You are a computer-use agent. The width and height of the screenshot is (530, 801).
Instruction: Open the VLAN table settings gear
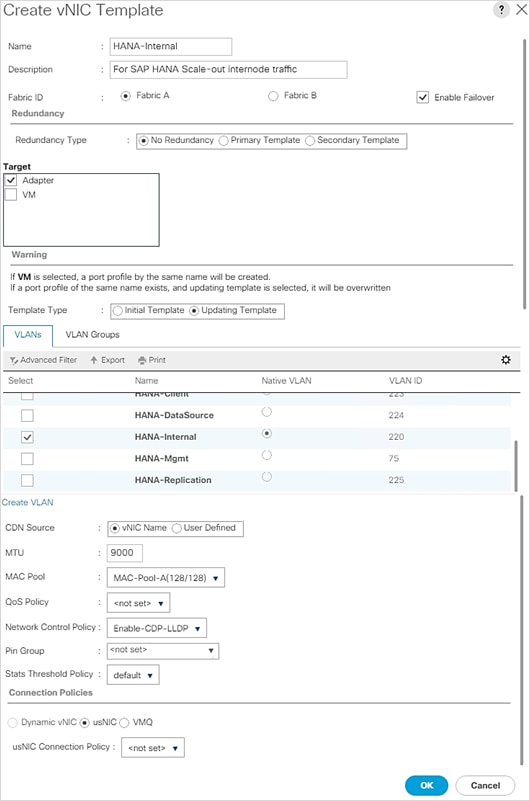[505, 360]
